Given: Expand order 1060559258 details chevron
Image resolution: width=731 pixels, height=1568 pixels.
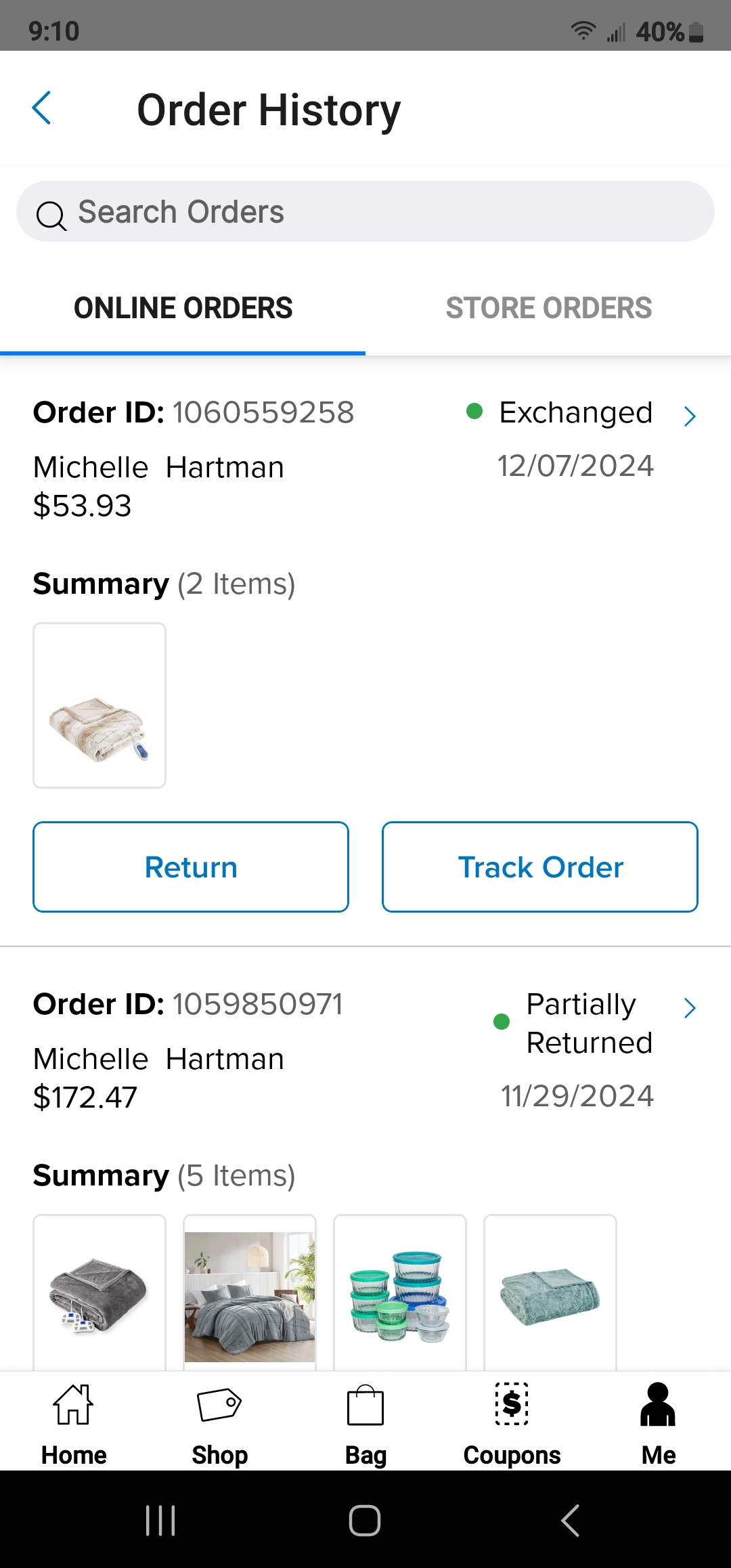Looking at the screenshot, I should [x=690, y=416].
